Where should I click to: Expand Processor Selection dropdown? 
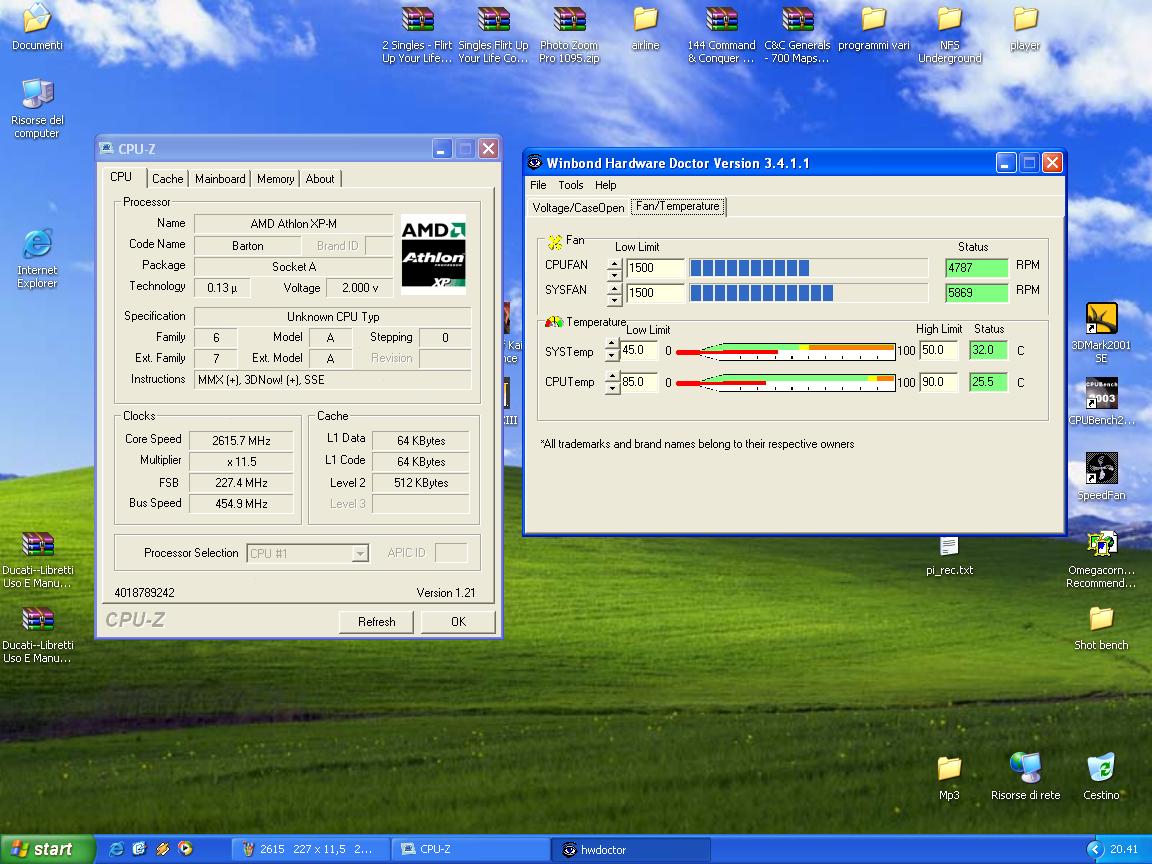coord(359,553)
